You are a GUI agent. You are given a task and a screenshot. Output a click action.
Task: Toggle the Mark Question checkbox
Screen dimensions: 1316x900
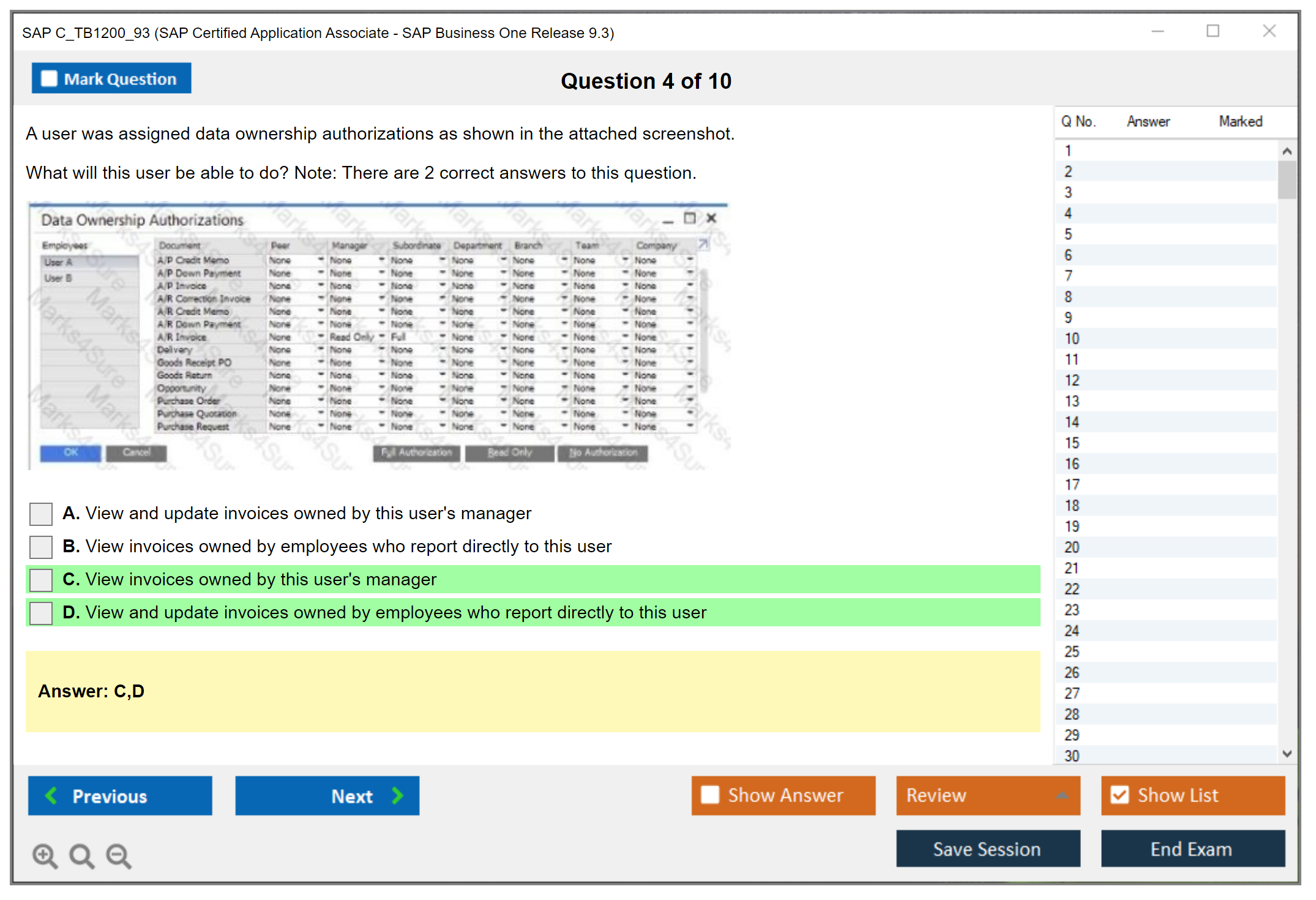click(49, 79)
